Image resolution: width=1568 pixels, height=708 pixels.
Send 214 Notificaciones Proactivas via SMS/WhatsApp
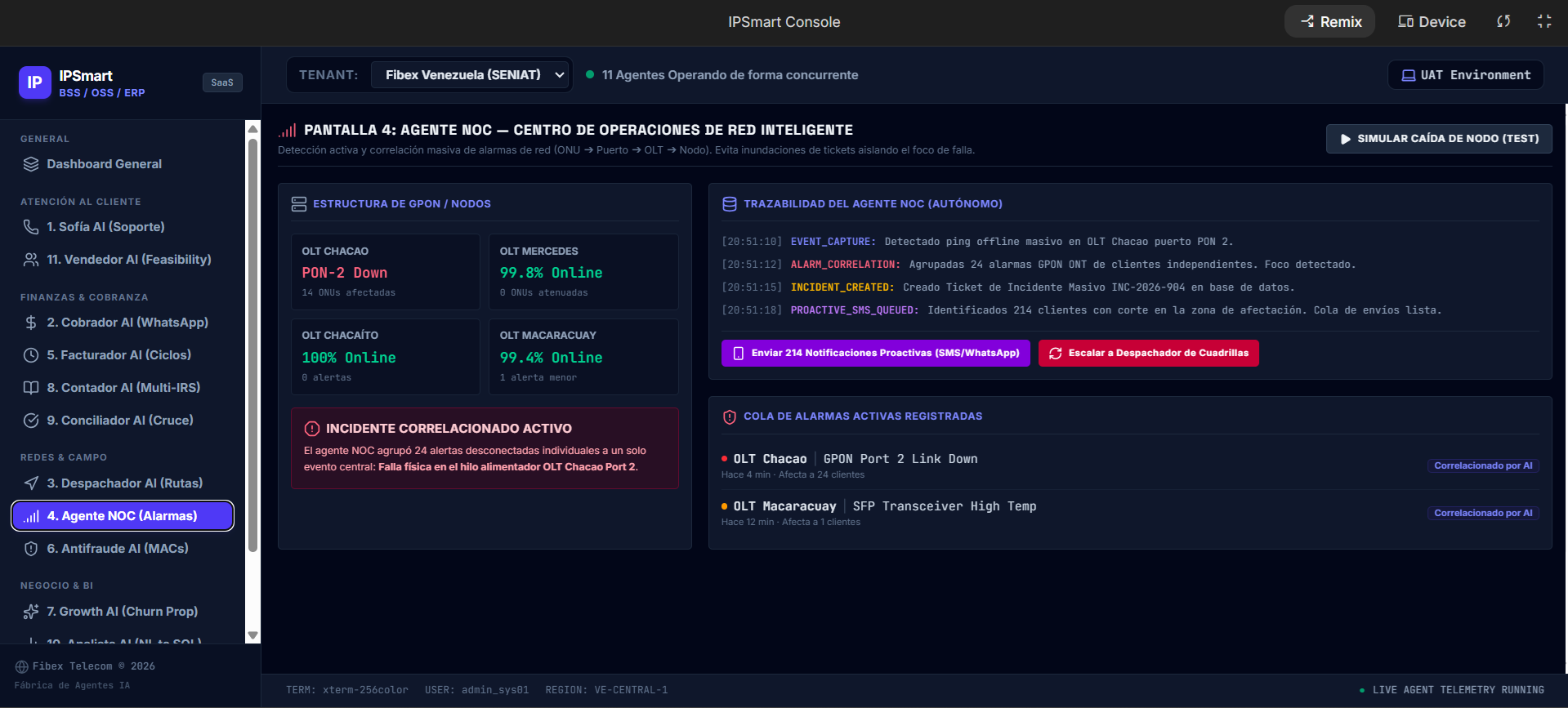[876, 354]
